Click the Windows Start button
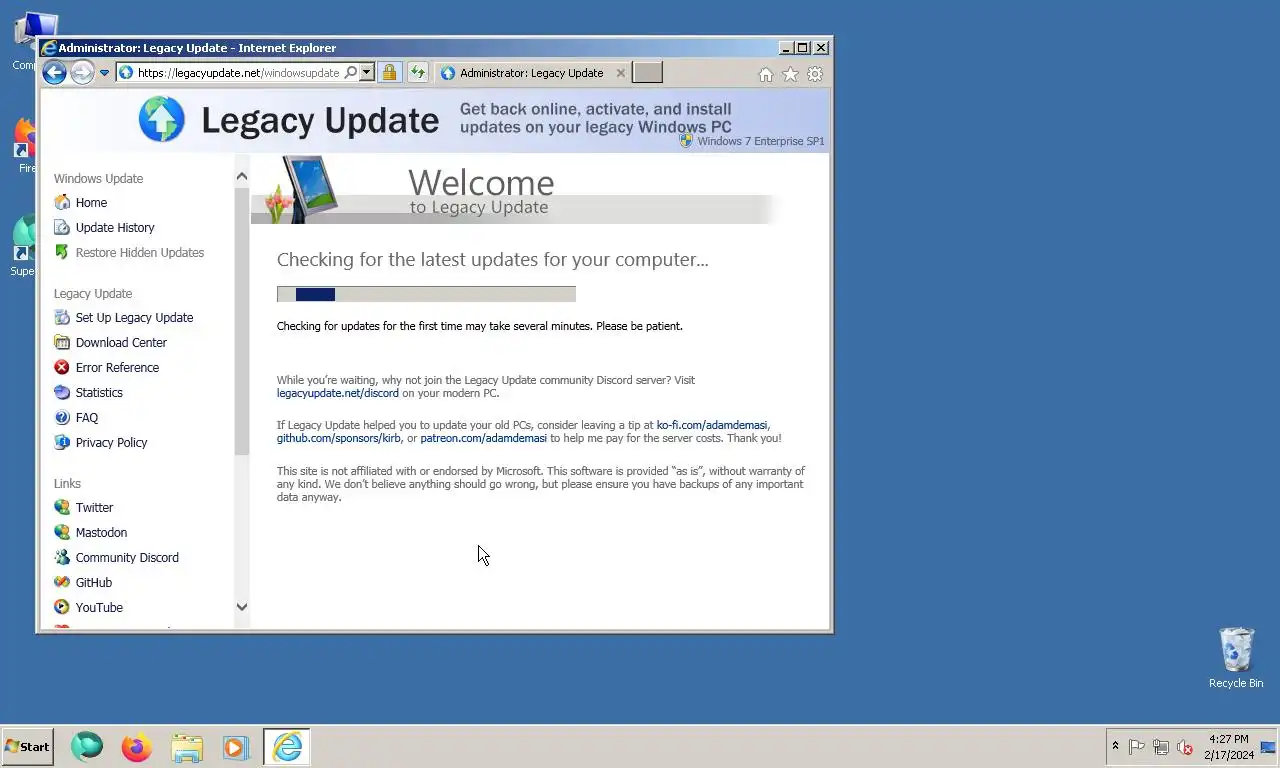 coord(27,746)
